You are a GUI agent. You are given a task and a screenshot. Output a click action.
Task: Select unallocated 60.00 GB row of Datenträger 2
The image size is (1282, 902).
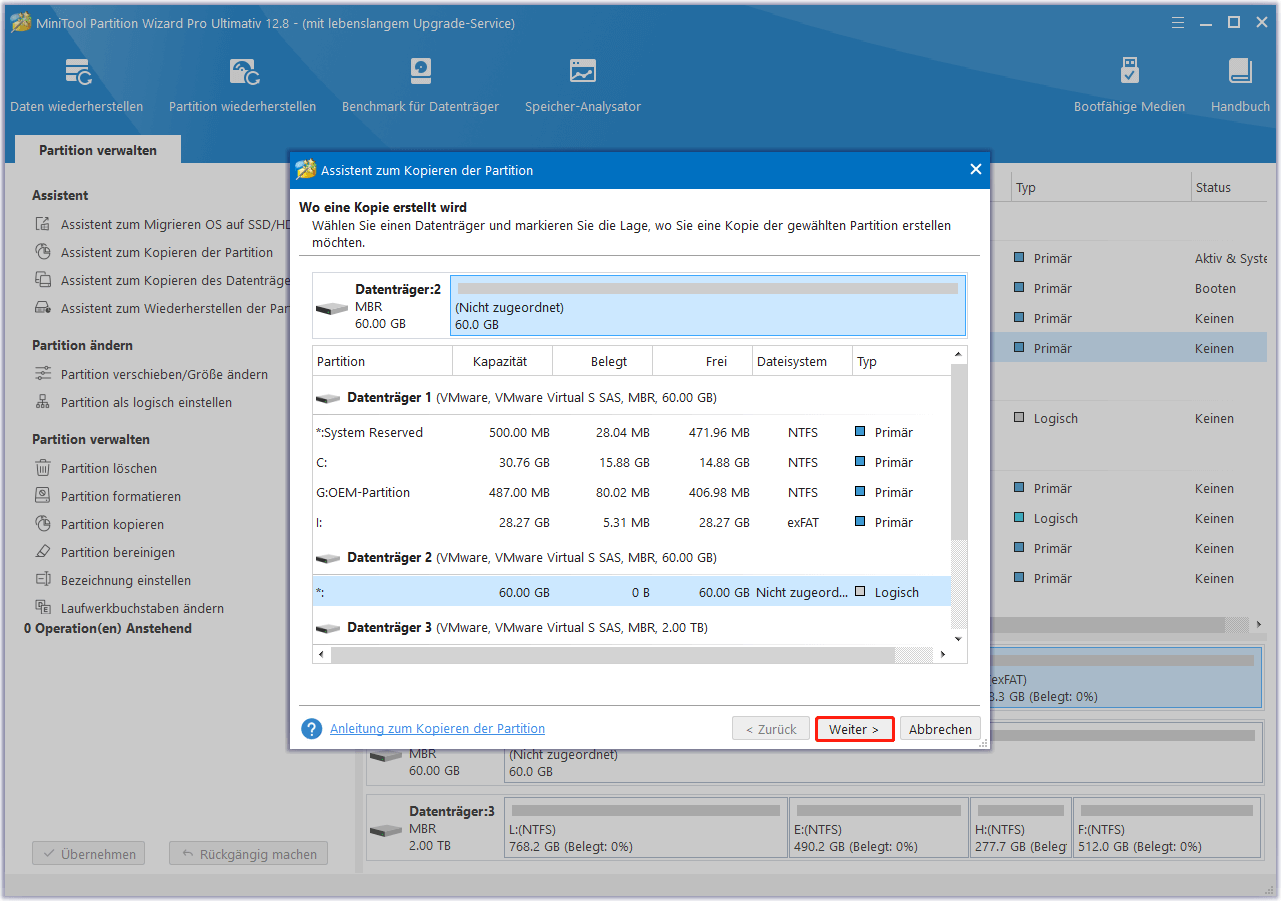coord(631,593)
